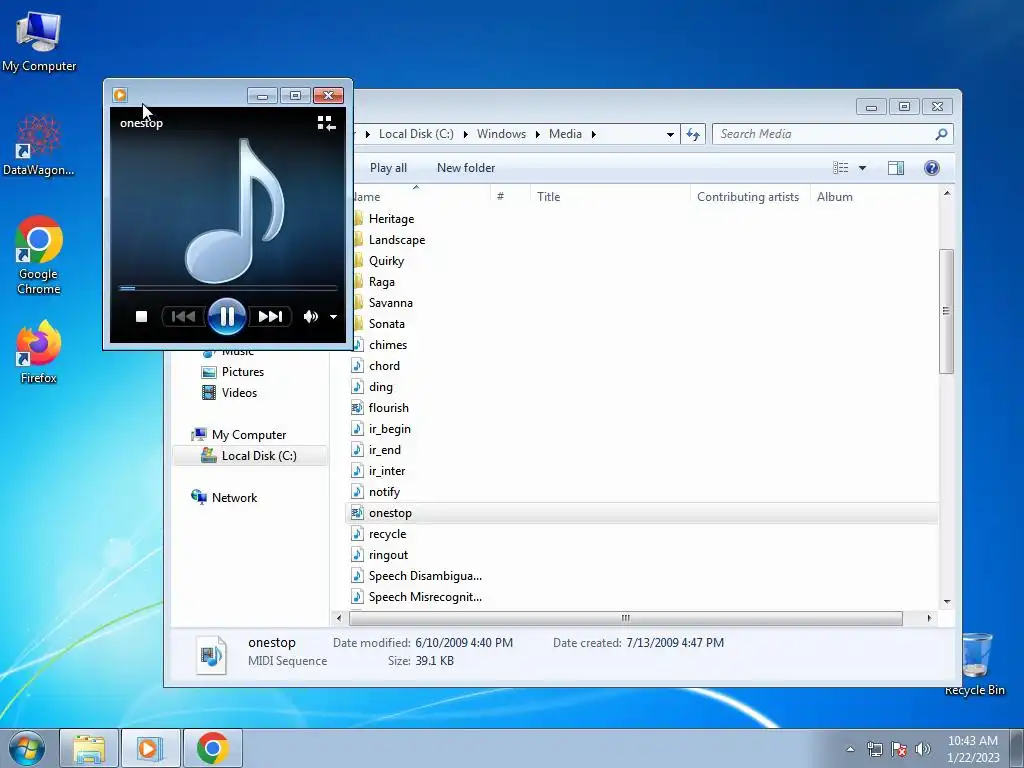
Task: Select the ringout sound file
Action: tap(388, 555)
